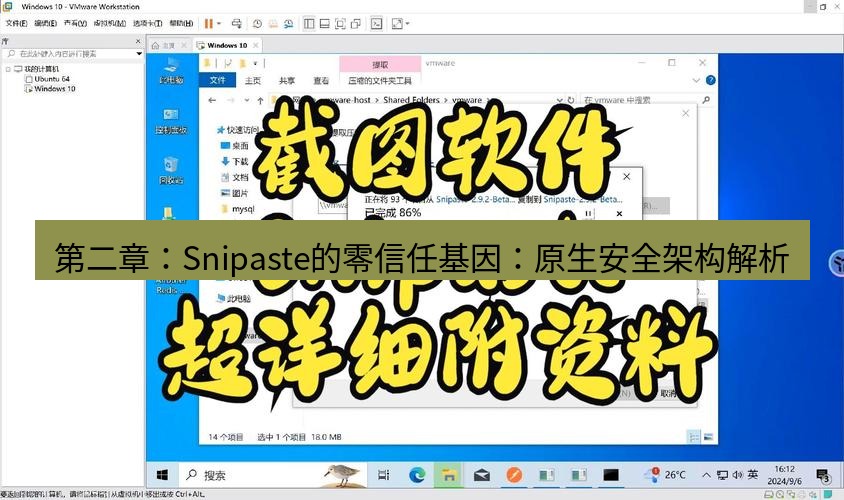Close the VMware library panel
Viewport: 844px width, 500px height.
pyautogui.click(x=138, y=41)
